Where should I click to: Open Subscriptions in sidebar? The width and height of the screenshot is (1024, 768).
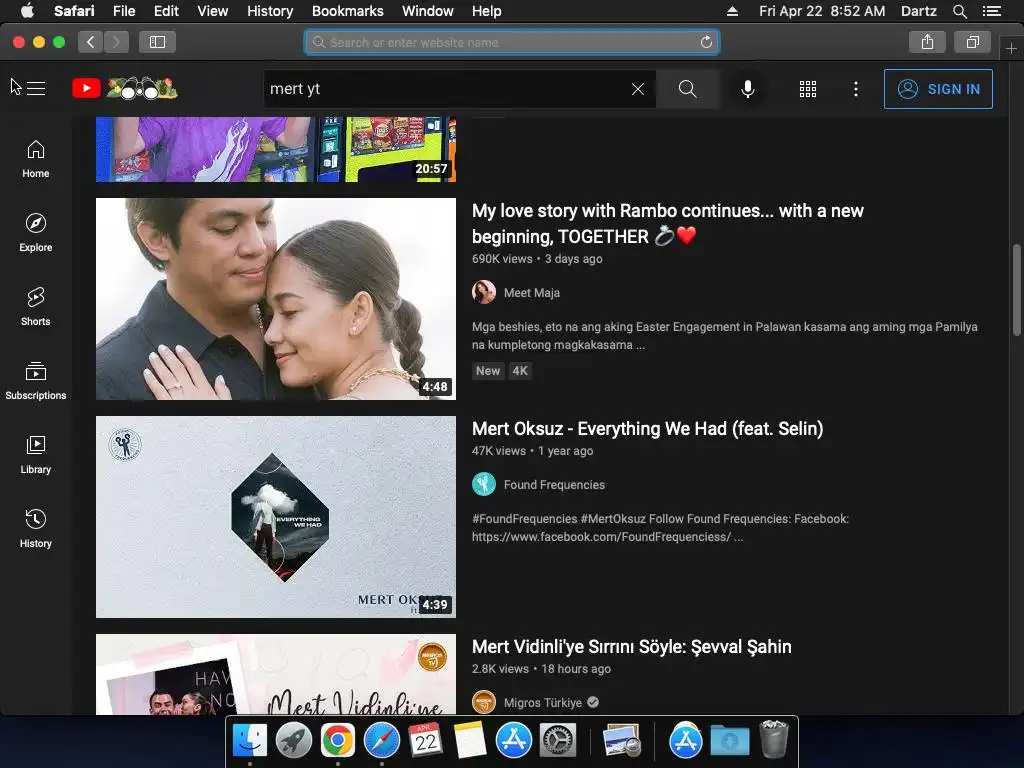pos(35,380)
